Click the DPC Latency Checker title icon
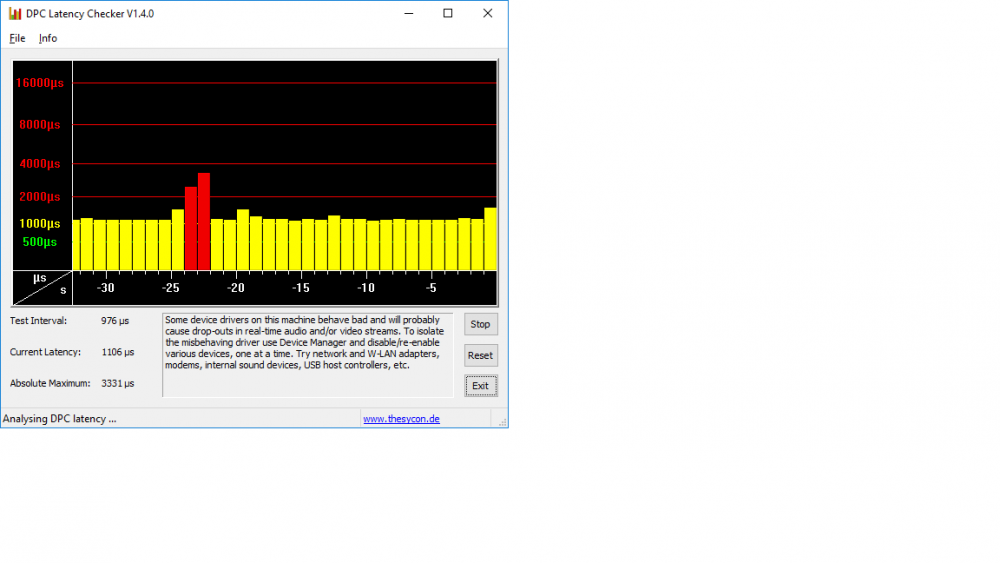 click(15, 13)
